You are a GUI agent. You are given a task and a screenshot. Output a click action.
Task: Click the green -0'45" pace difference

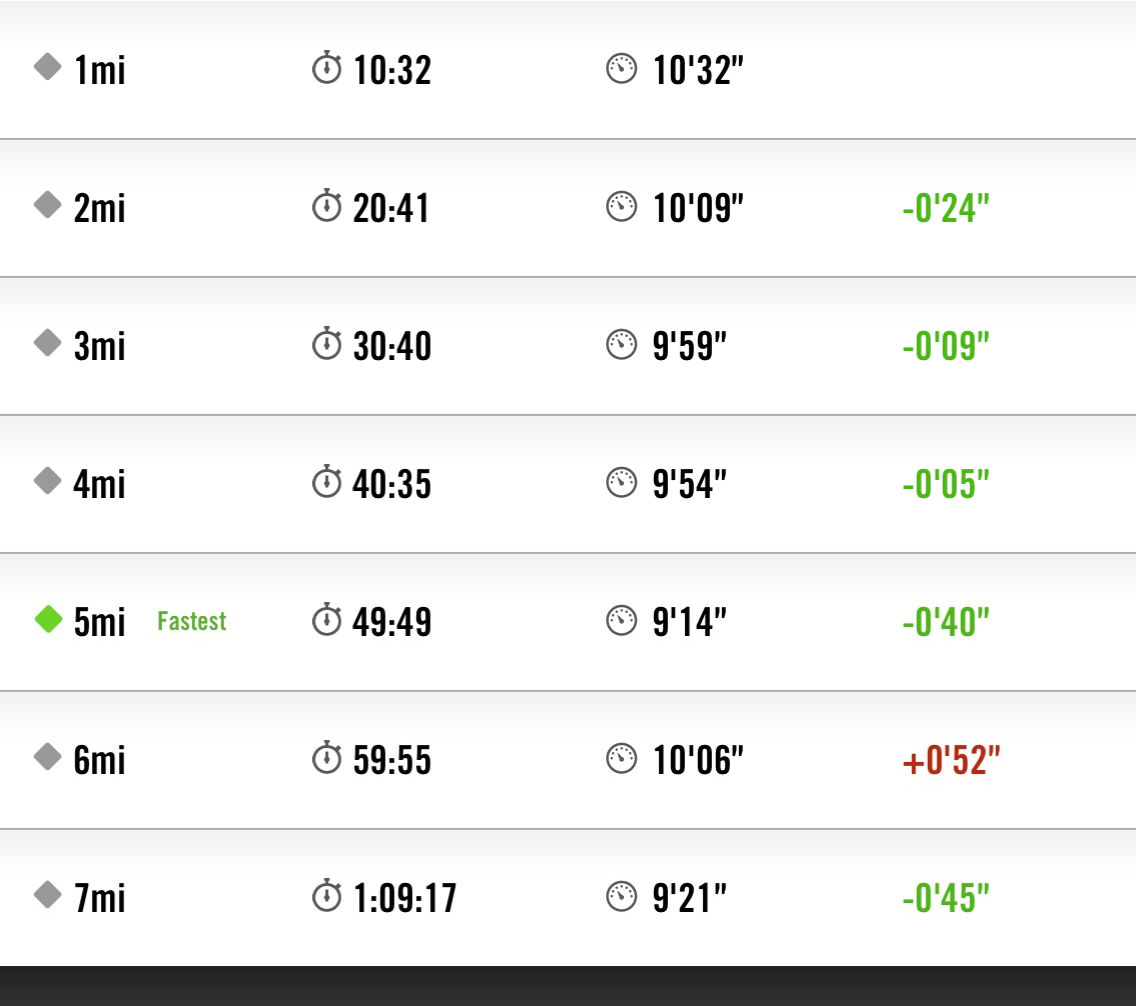[x=945, y=898]
